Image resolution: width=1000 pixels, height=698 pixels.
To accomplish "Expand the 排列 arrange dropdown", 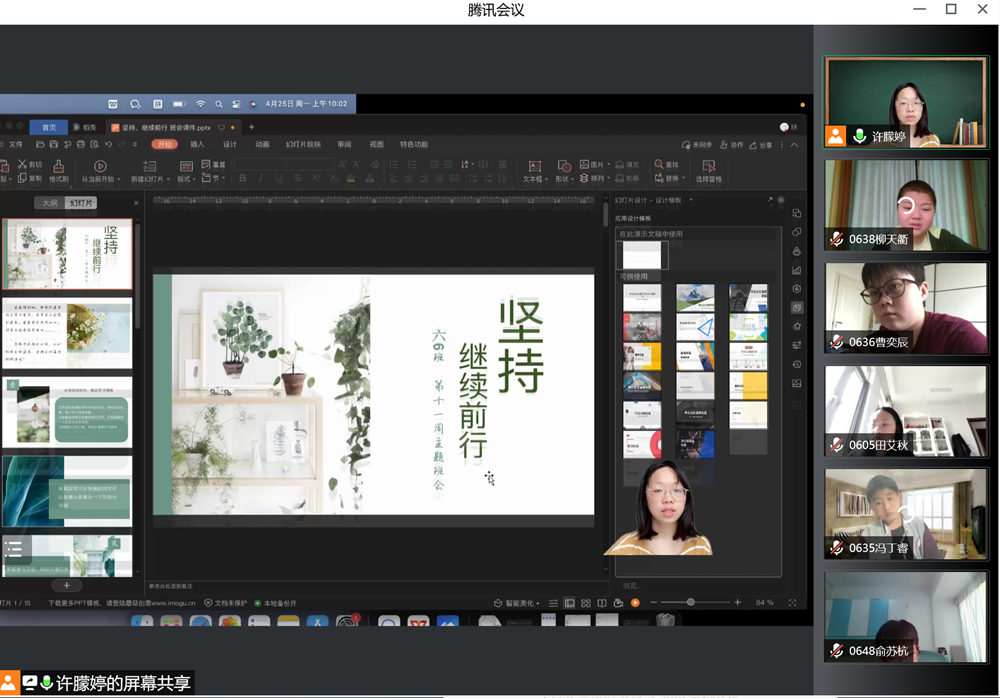I will click(x=608, y=179).
